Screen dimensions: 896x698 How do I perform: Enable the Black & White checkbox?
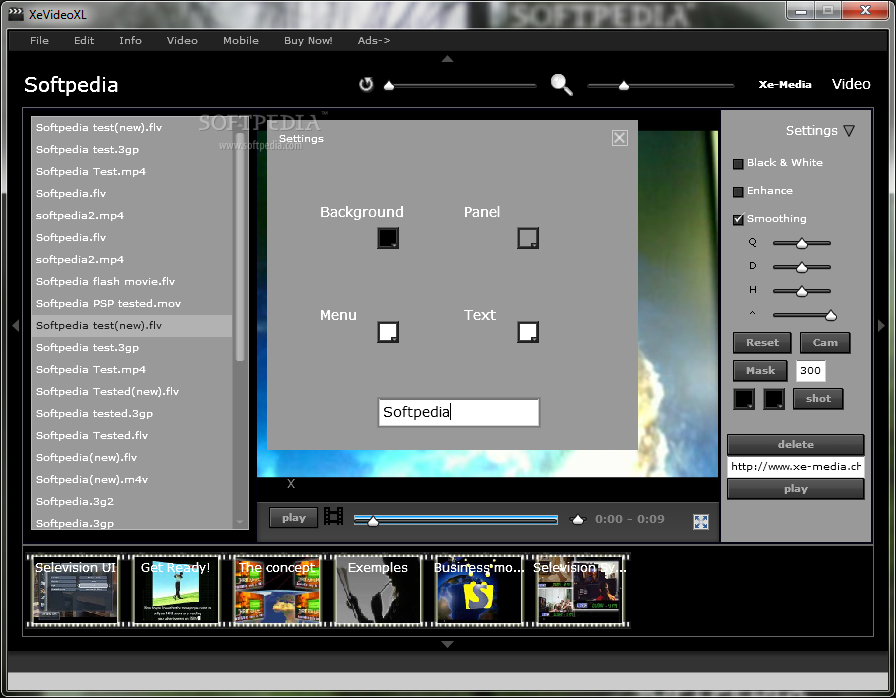738,163
